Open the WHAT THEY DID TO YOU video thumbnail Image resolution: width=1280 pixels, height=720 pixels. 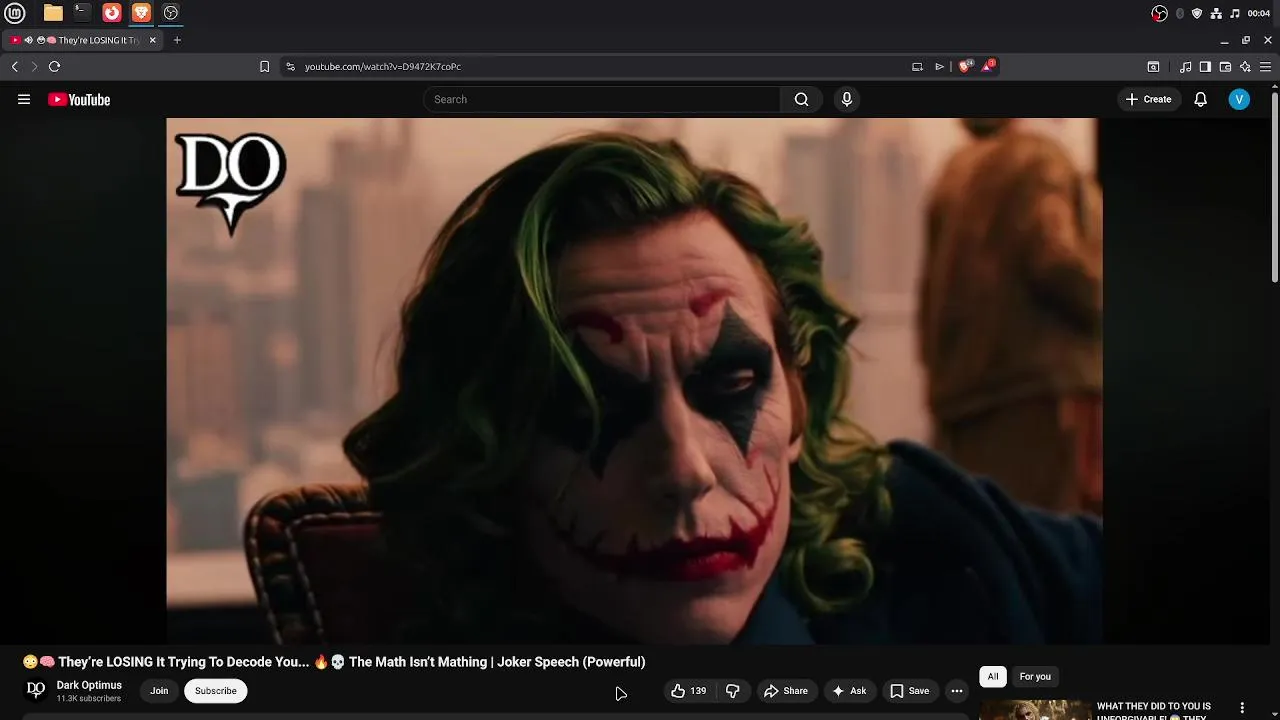[x=1035, y=710]
